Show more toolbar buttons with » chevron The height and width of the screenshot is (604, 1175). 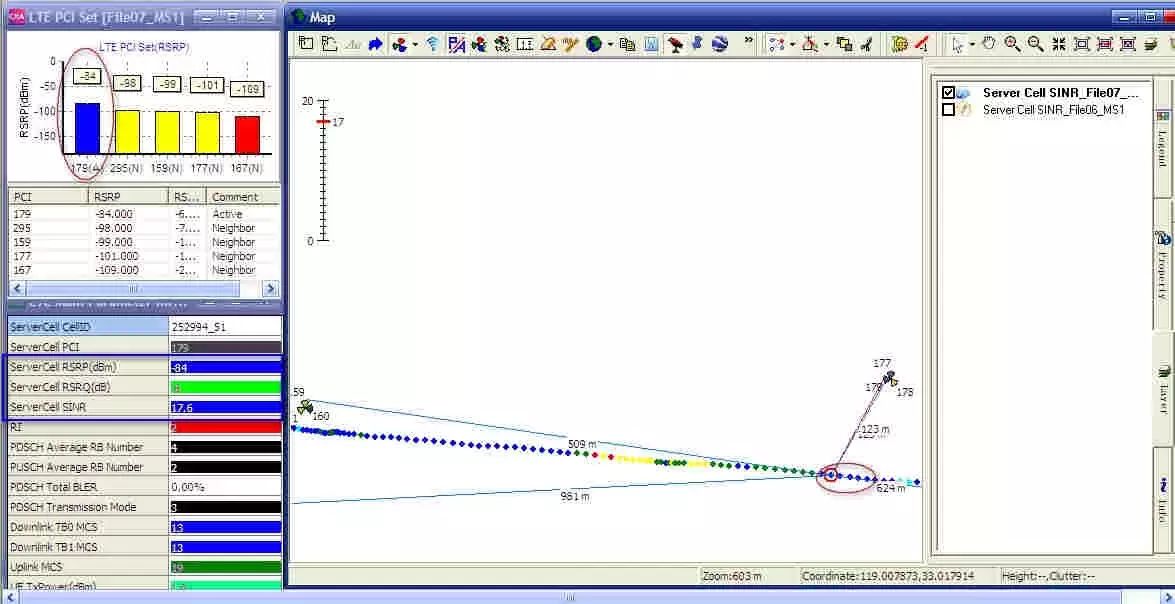748,40
